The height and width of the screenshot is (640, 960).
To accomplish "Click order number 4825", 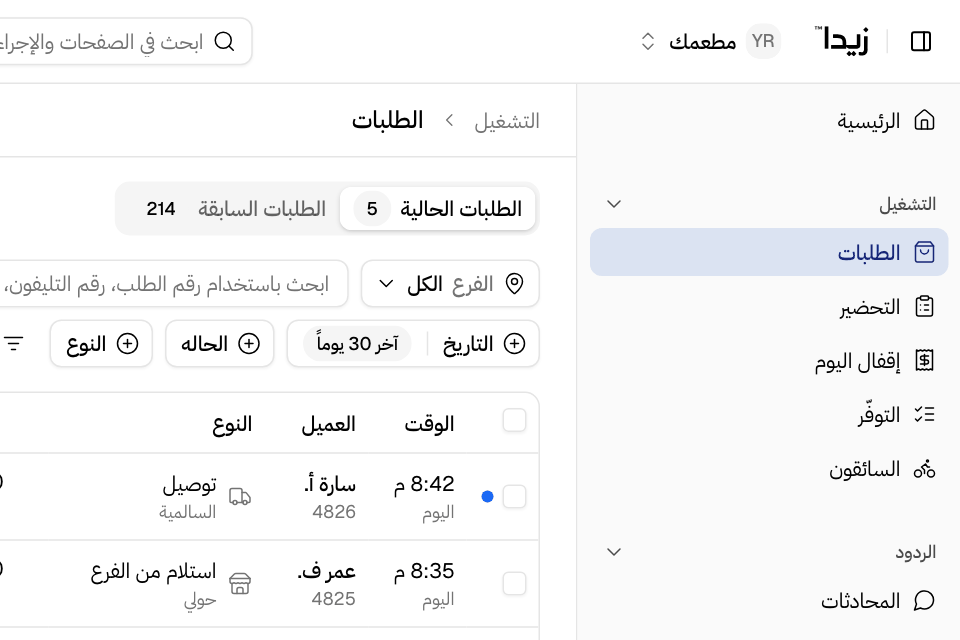I will pos(334,598).
